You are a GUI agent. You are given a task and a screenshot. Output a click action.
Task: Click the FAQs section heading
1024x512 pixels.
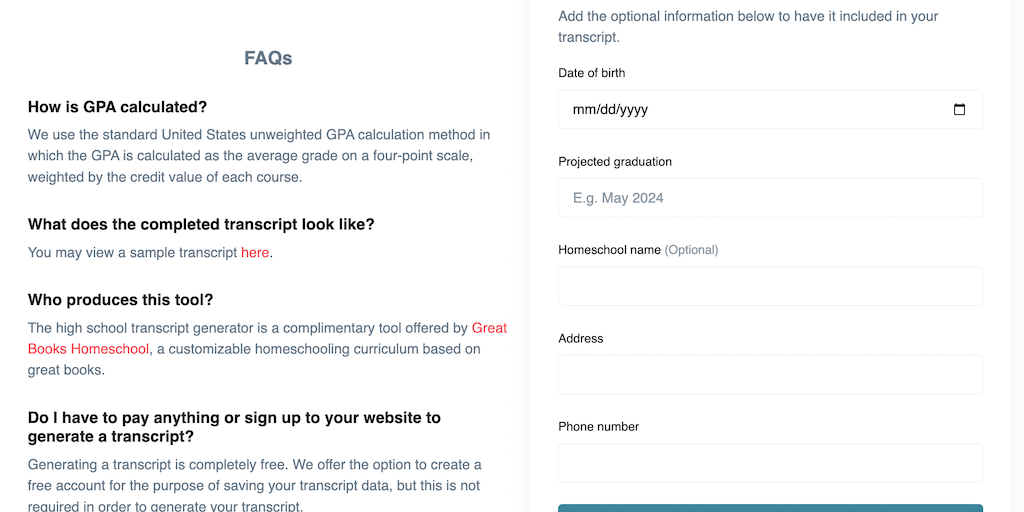268,58
